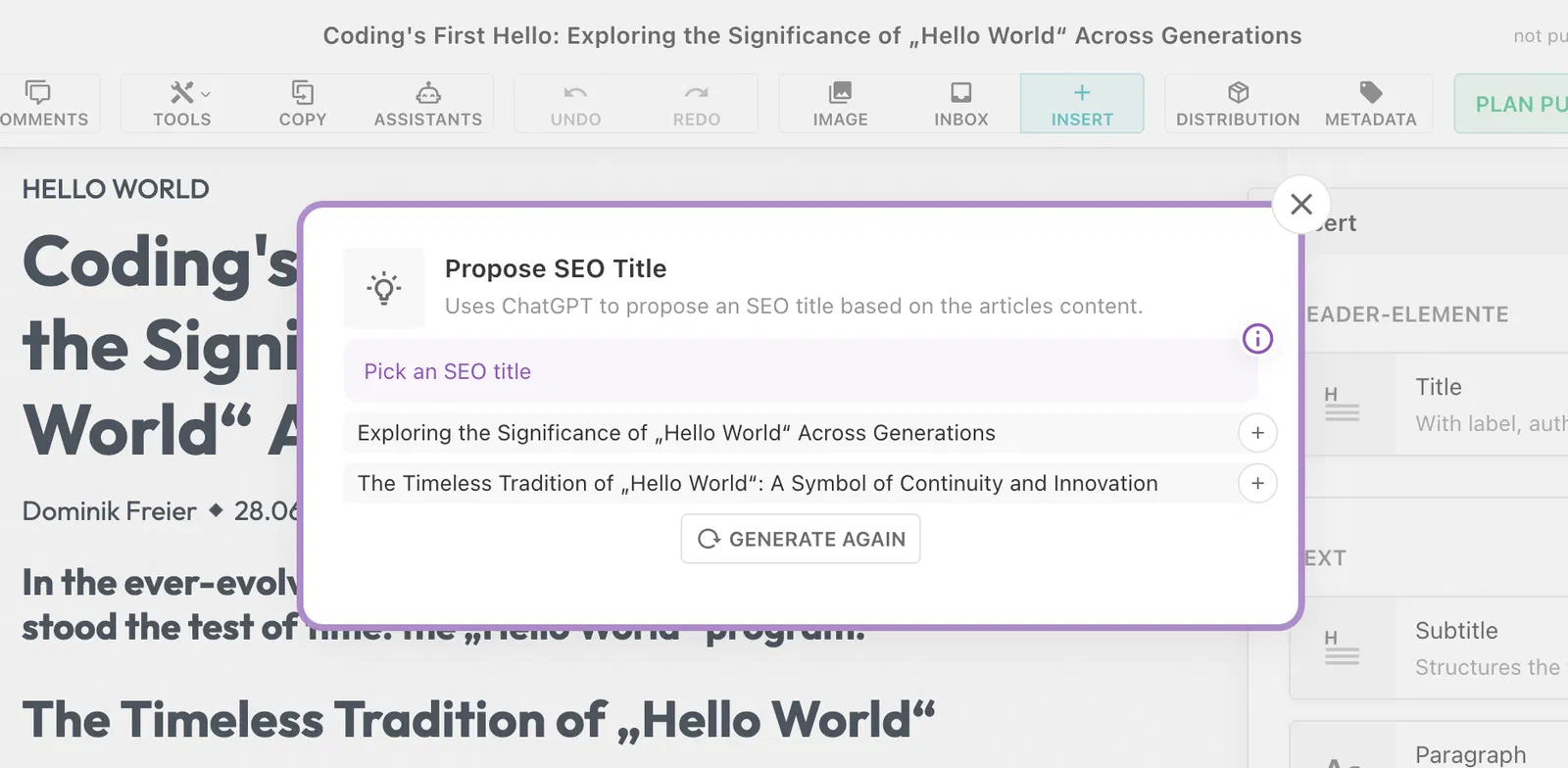Click the Subtitle element's heading icon
The height and width of the screenshot is (768, 1568).
(1342, 648)
